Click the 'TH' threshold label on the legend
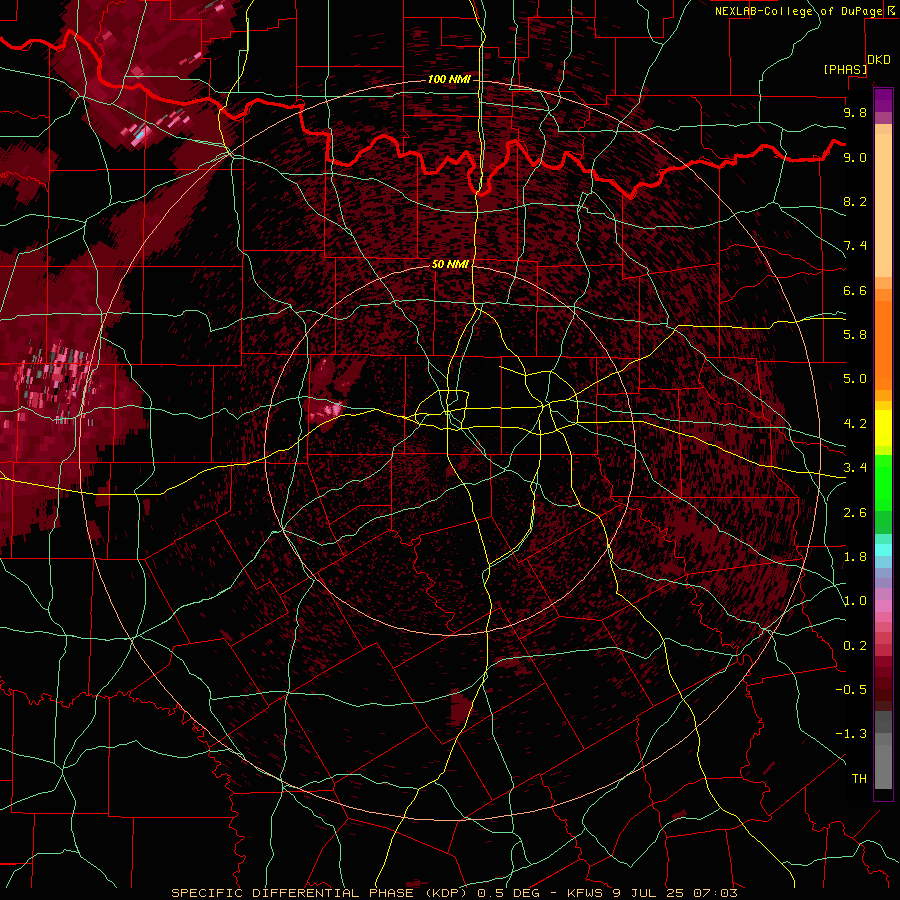This screenshot has width=900, height=900. (859, 779)
